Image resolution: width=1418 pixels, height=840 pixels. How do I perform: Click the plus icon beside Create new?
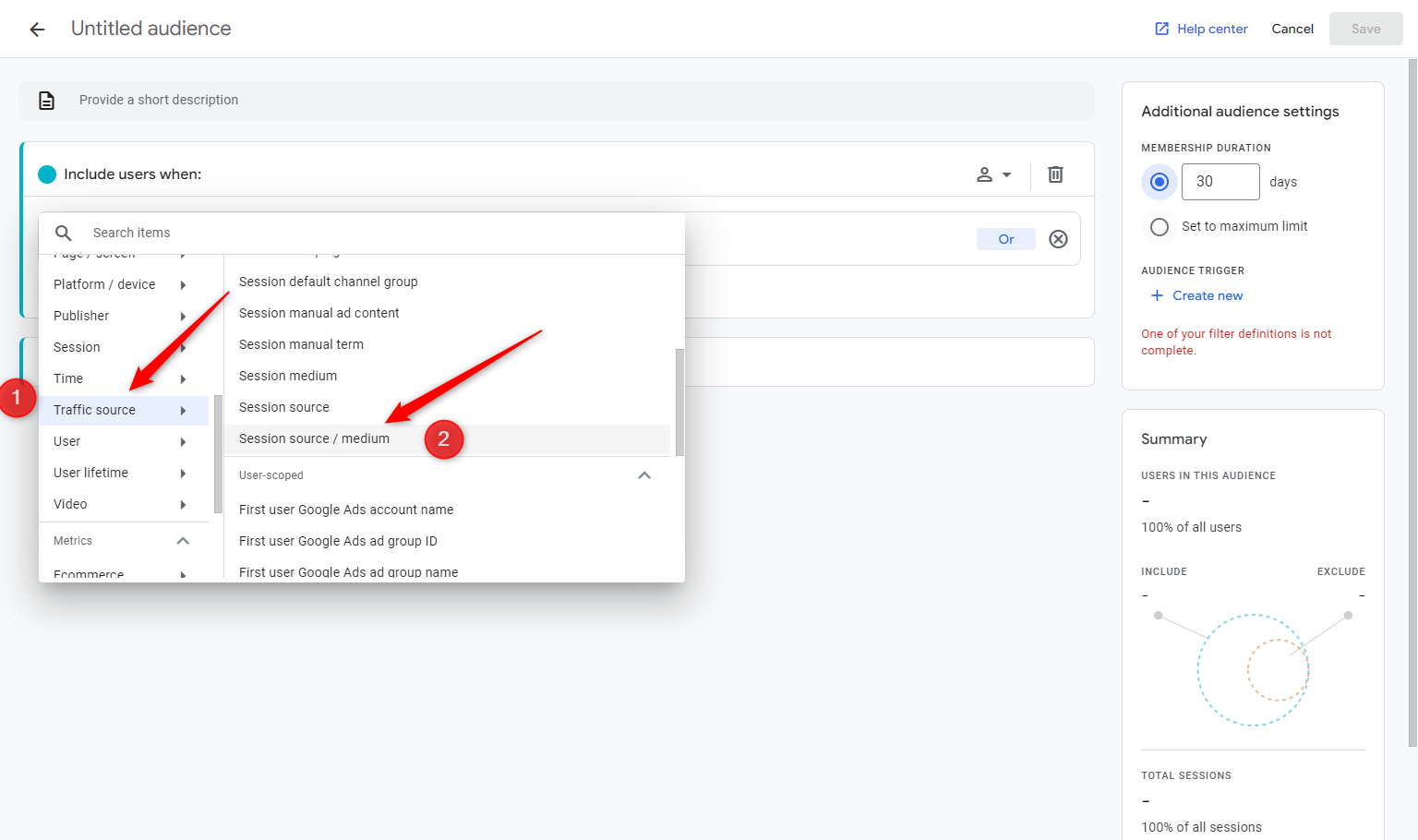[x=1157, y=295]
